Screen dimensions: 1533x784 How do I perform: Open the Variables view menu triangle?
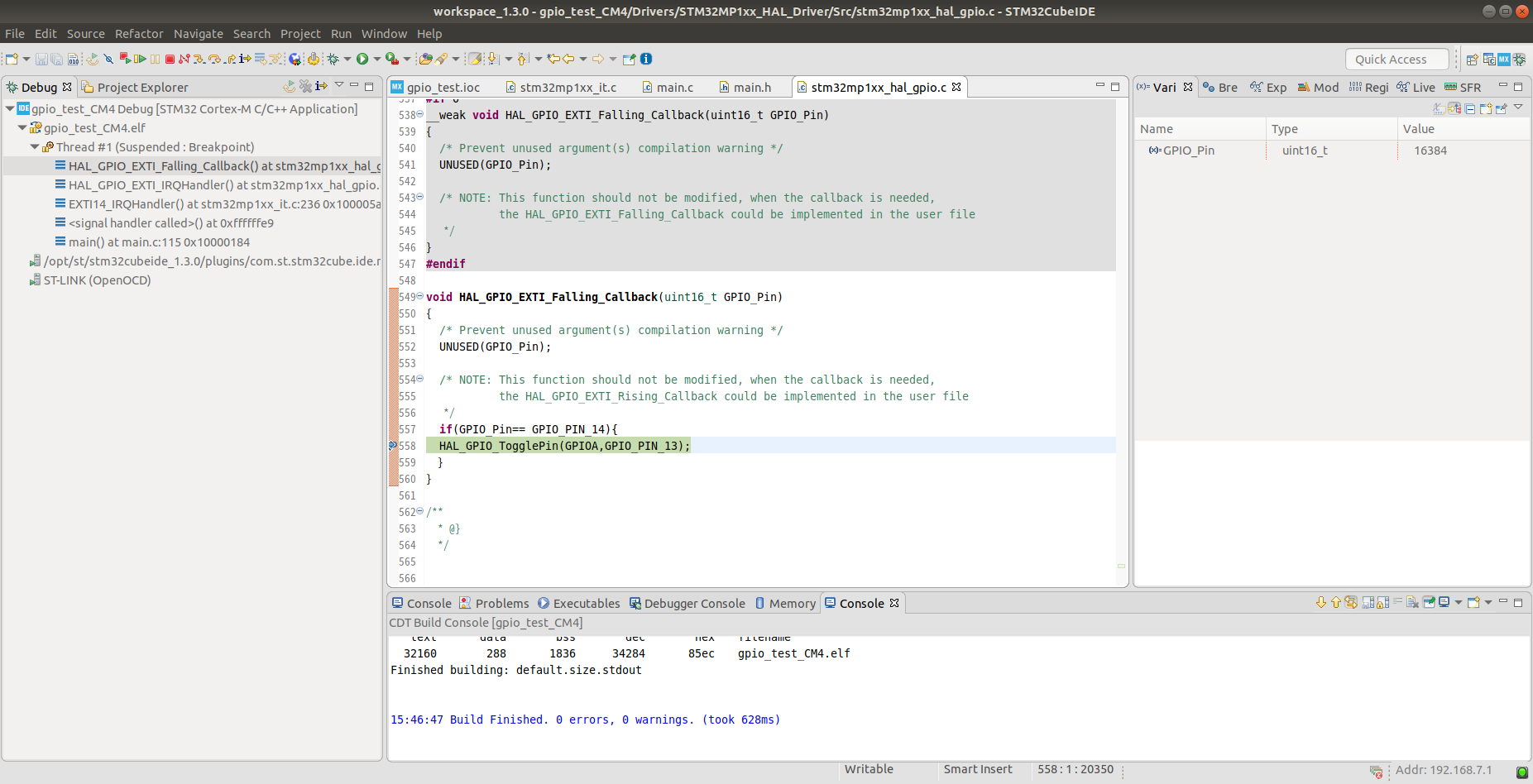point(1518,108)
